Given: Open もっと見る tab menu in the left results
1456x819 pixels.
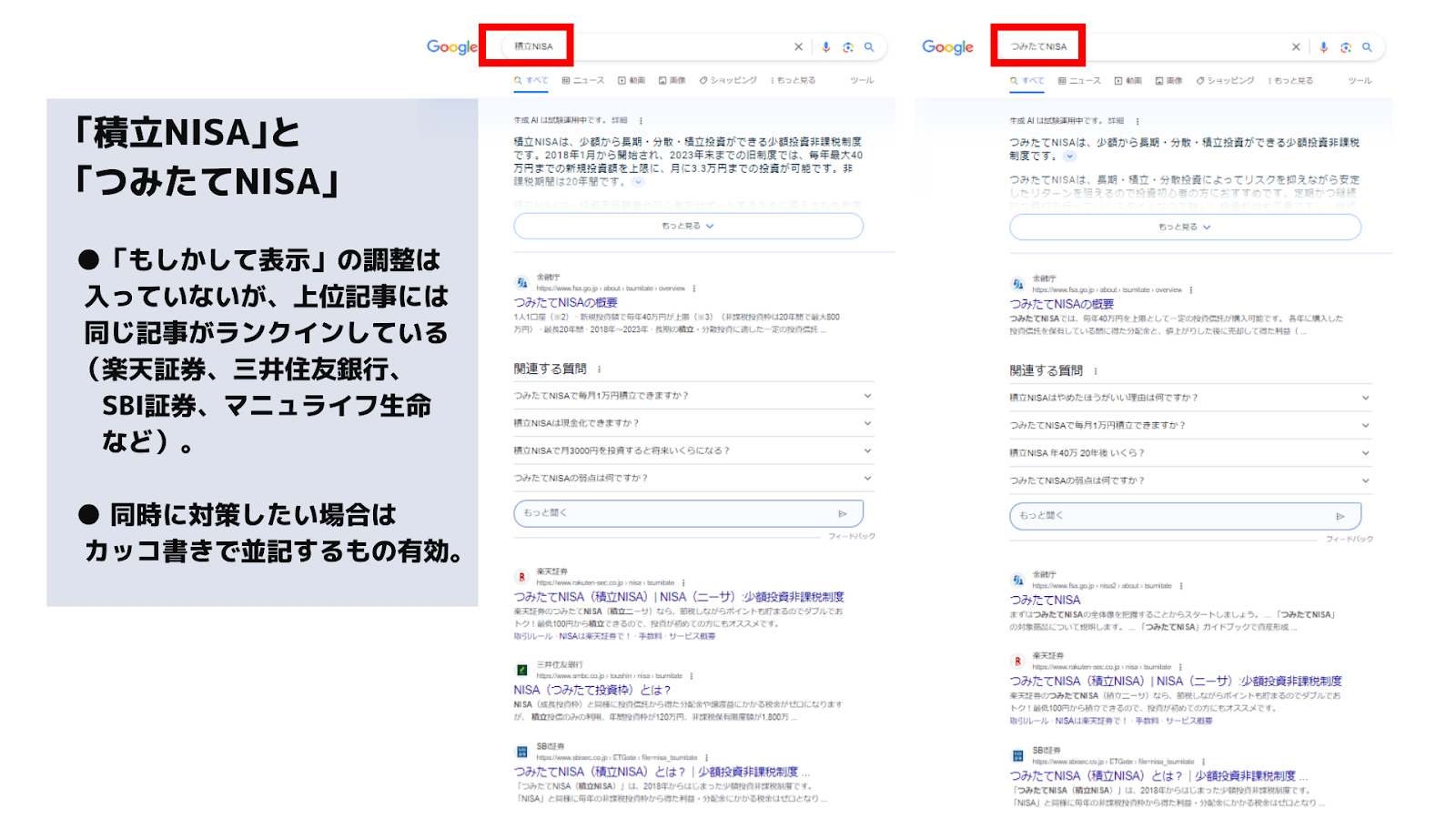Looking at the screenshot, I should click(794, 80).
